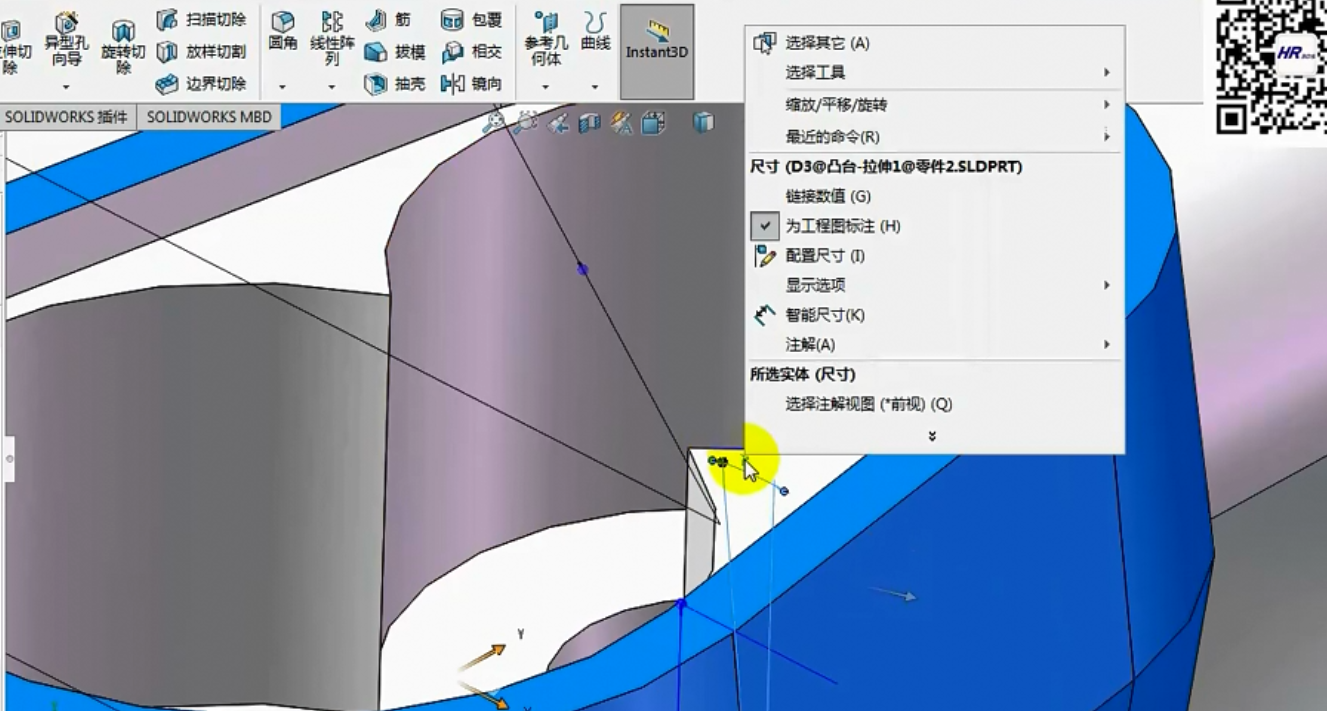Open the SOLIDWORKS MBD tab
The image size is (1327, 711).
tap(209, 117)
